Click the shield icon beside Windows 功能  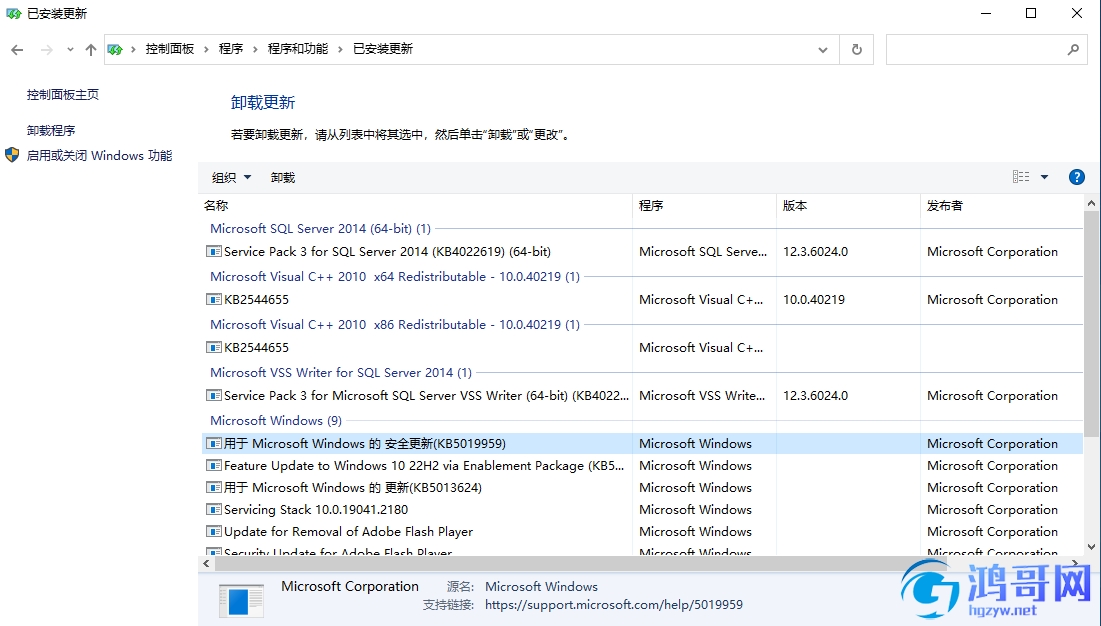tap(12, 155)
